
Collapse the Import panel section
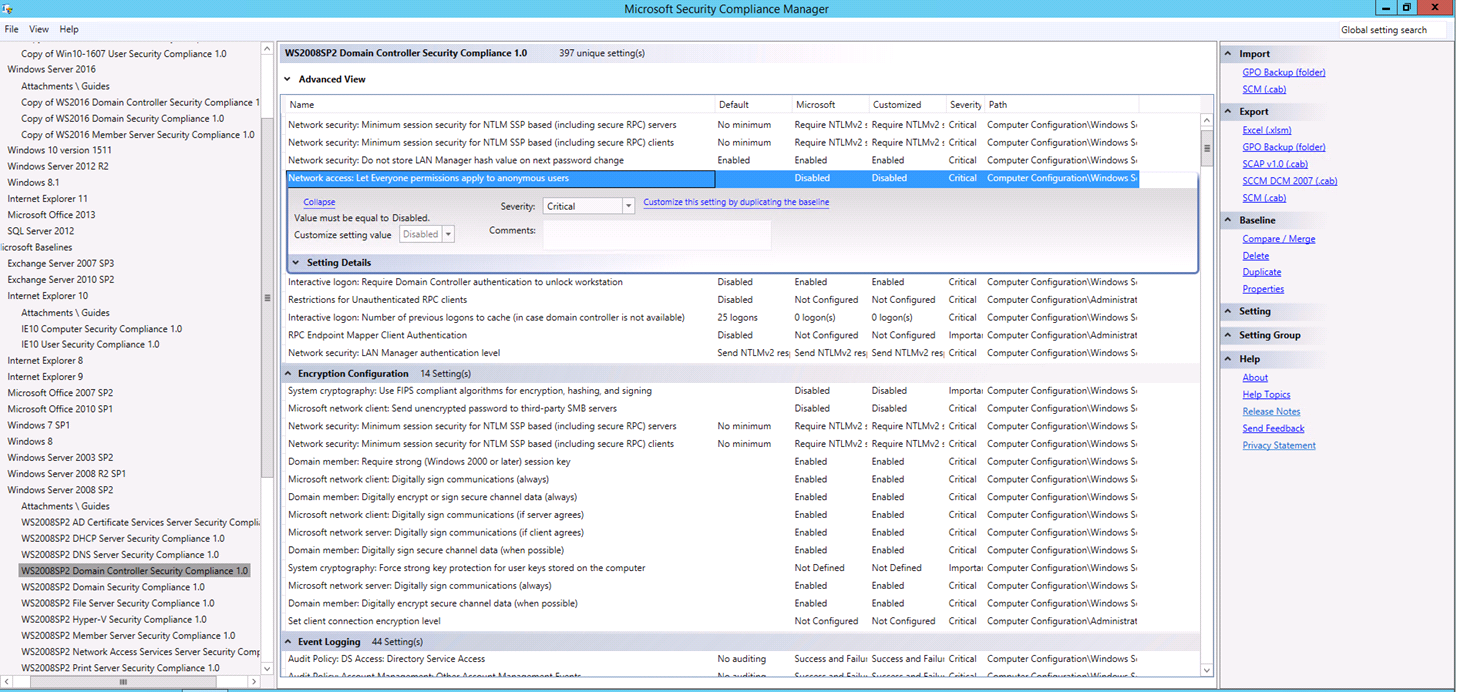(x=1229, y=54)
